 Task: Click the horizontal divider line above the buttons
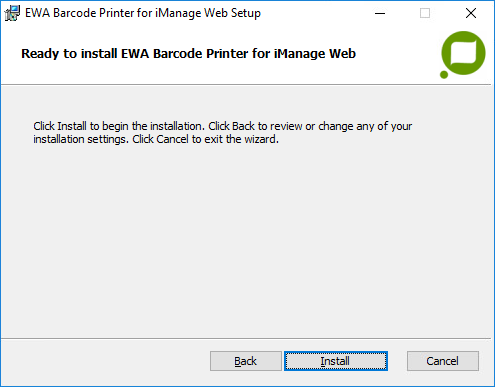(246, 339)
